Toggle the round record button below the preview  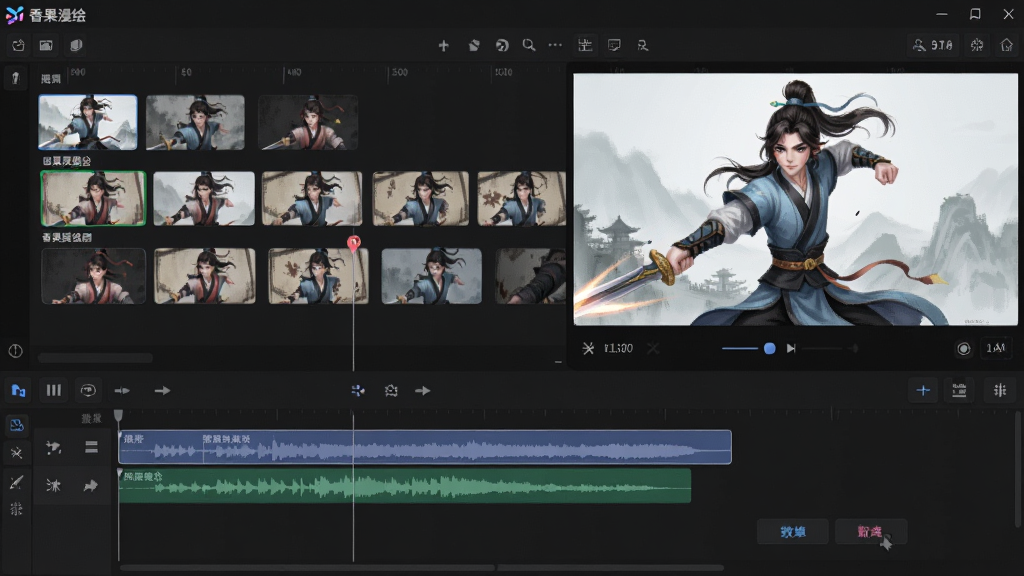tap(963, 349)
